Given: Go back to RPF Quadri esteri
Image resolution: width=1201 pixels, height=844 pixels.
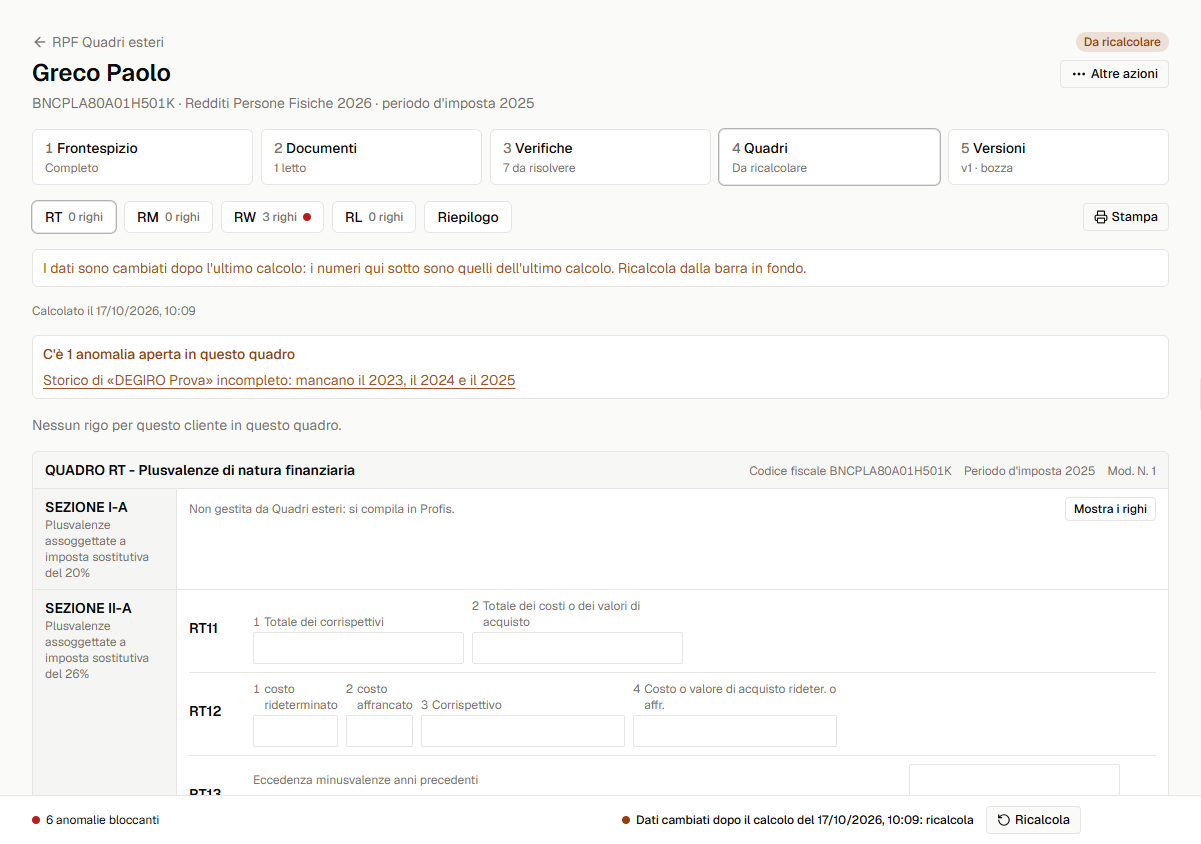Looking at the screenshot, I should (98, 42).
